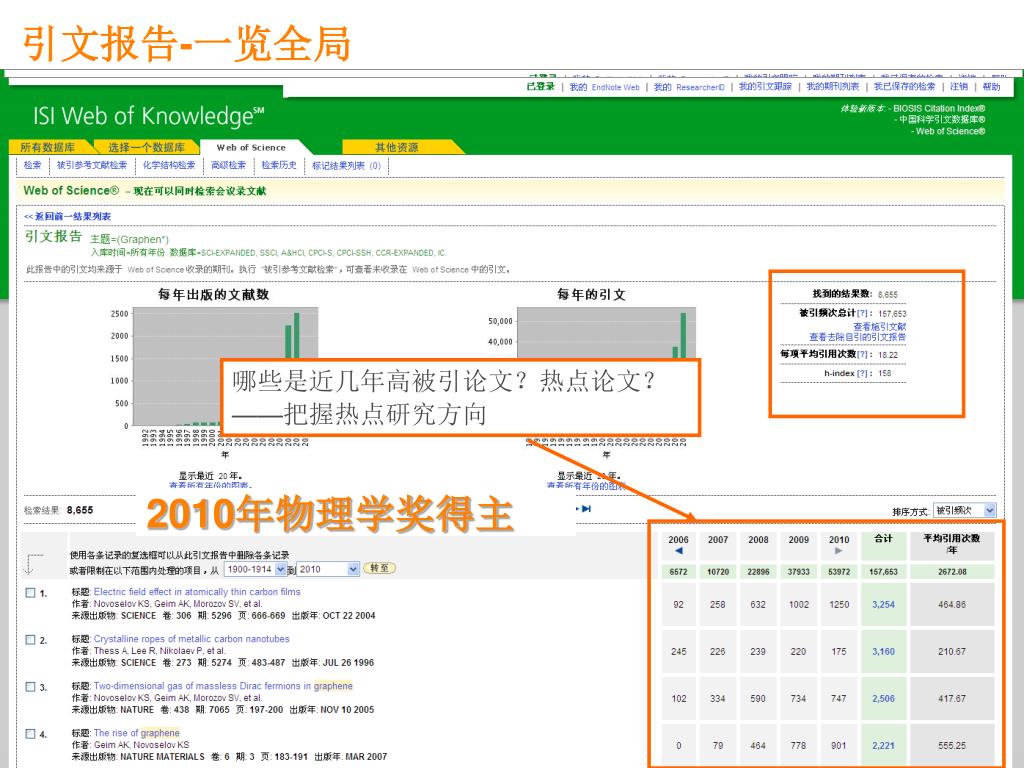Tick checkbox for record 4 The rise of graphene
The height and width of the screenshot is (768, 1024).
point(30,733)
